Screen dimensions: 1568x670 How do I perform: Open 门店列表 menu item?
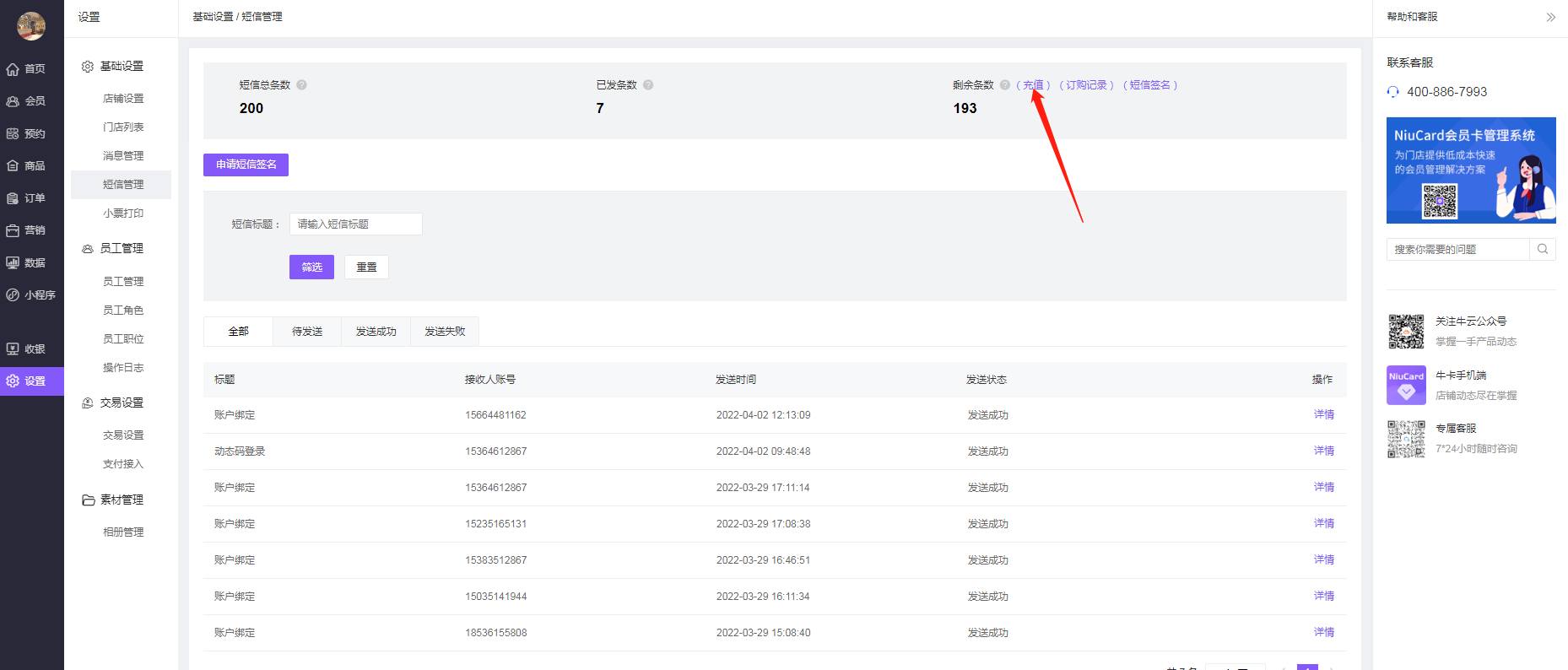pos(123,127)
